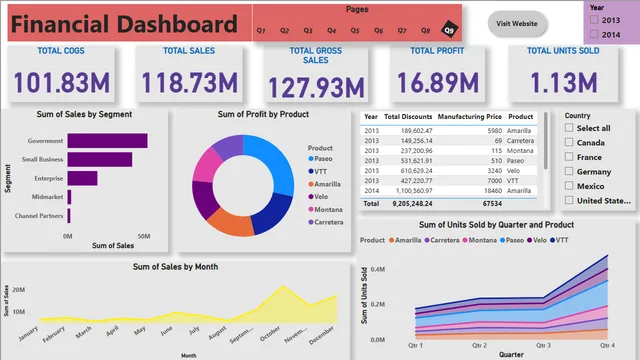The width and height of the screenshot is (640, 360).
Task: Switch to page Q3
Action: (x=308, y=31)
